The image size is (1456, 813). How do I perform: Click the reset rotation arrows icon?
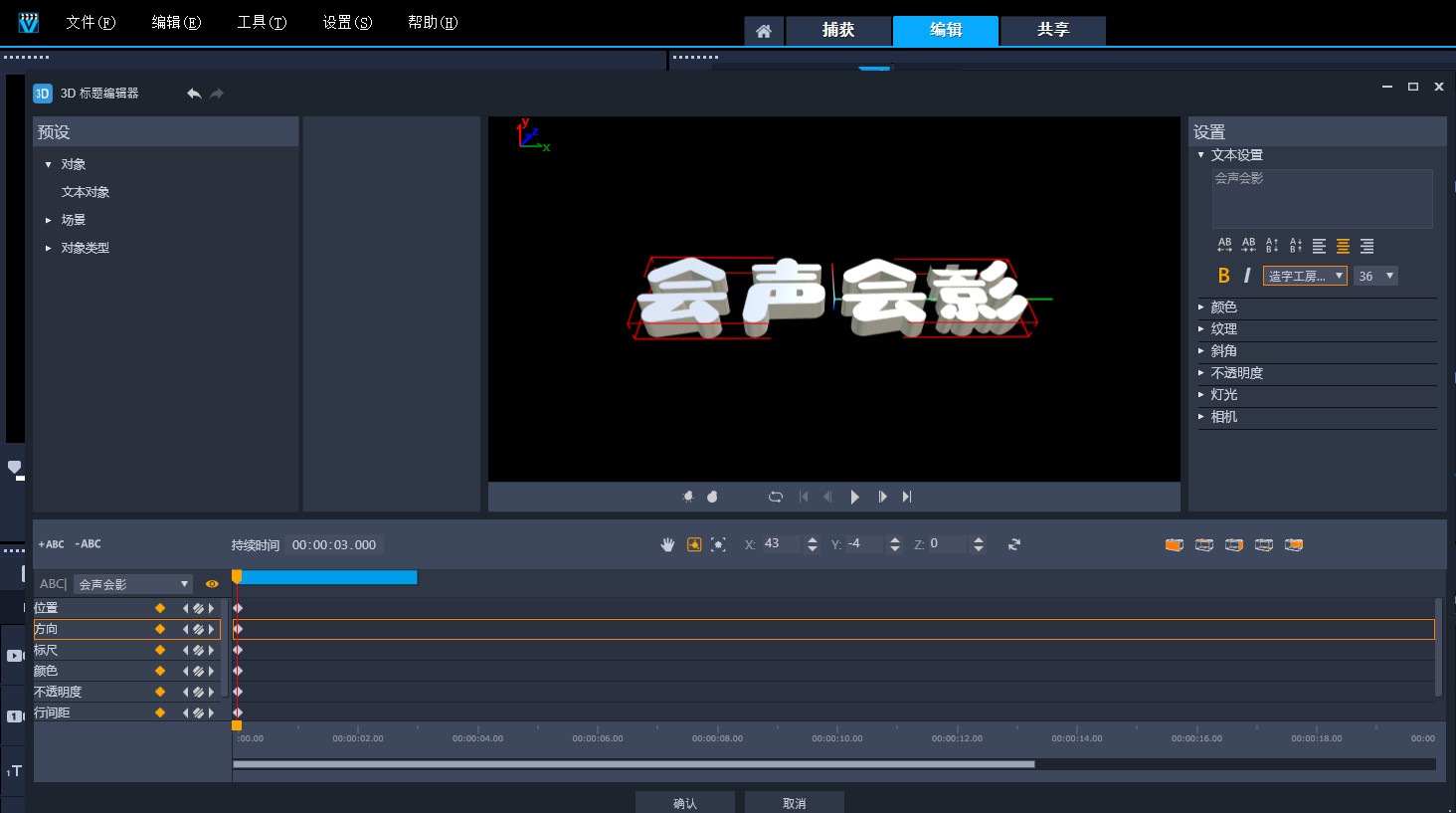[1014, 544]
